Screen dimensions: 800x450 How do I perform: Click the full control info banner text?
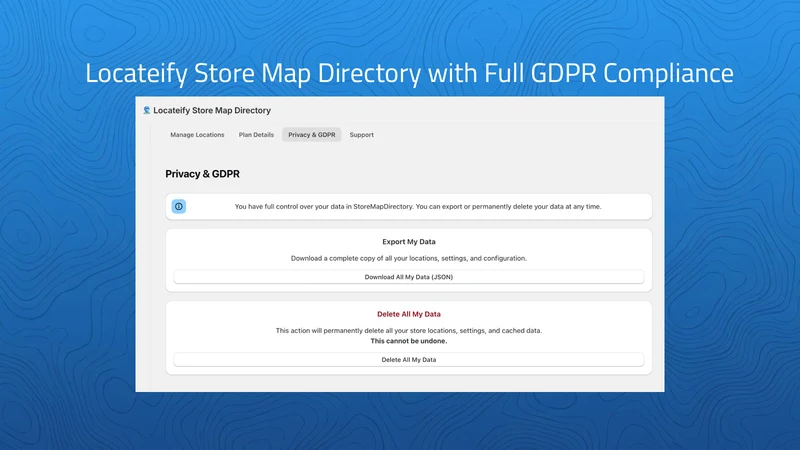(x=418, y=207)
